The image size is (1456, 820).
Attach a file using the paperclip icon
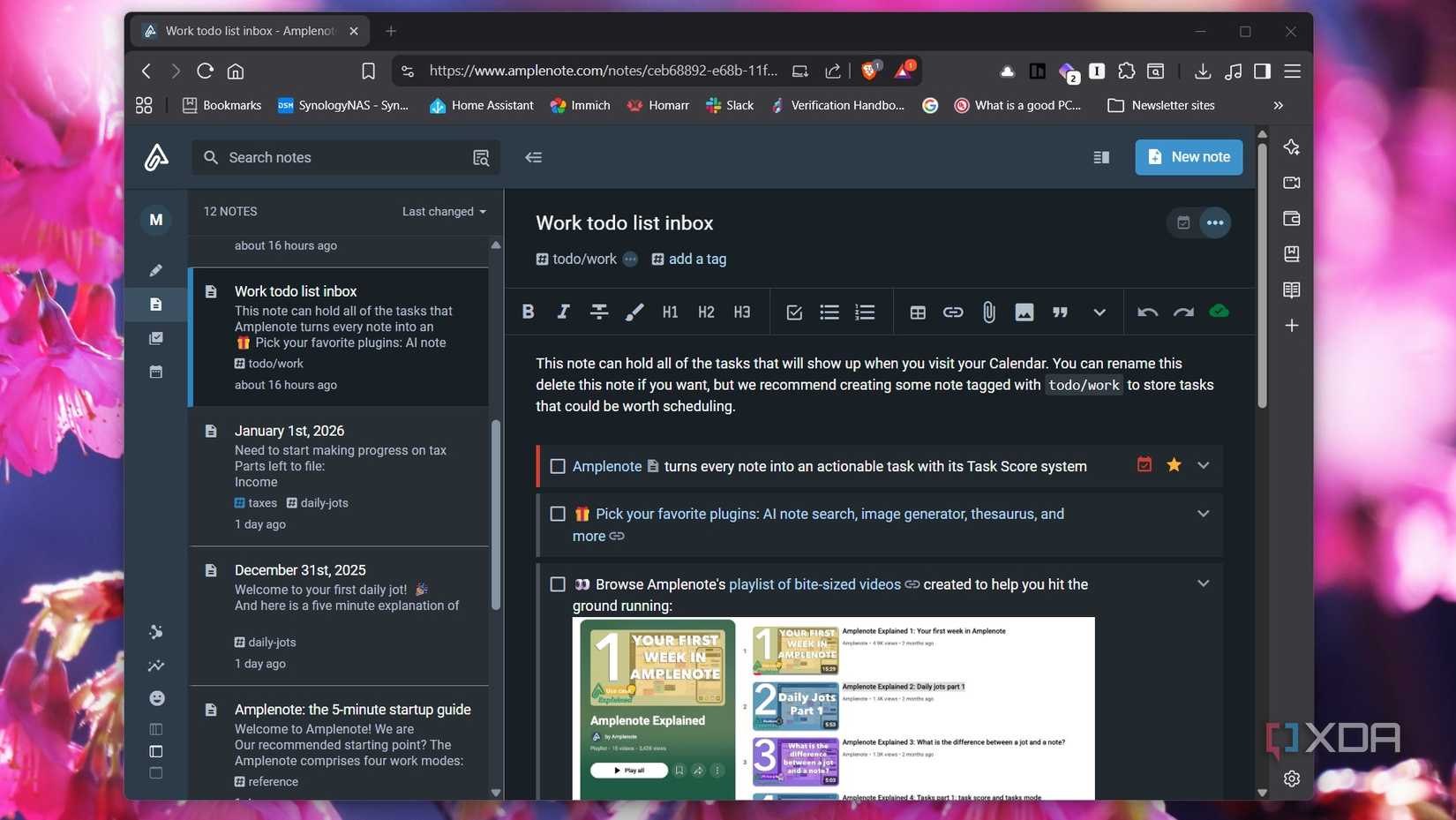coord(987,312)
